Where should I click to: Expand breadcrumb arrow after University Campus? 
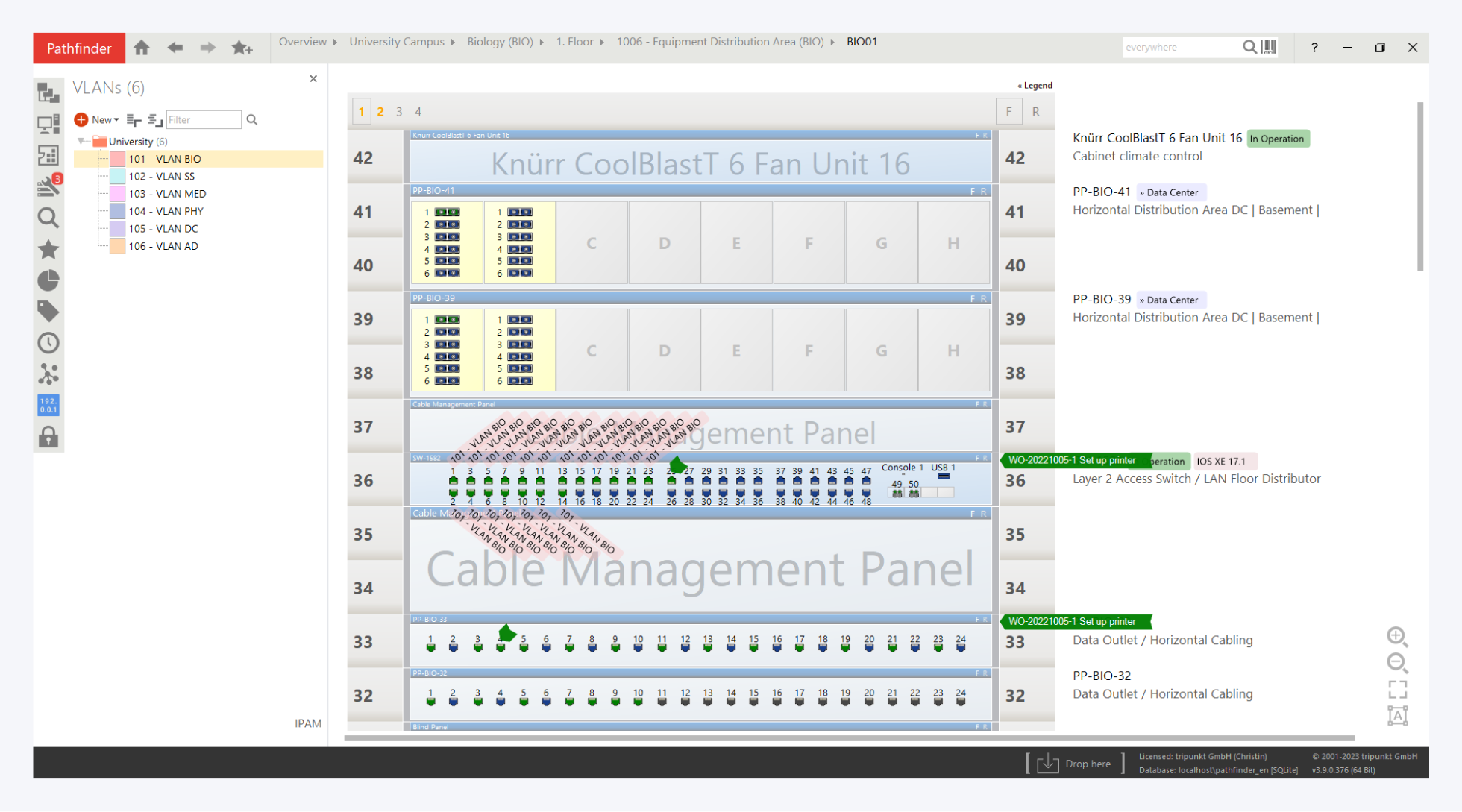pyautogui.click(x=453, y=43)
